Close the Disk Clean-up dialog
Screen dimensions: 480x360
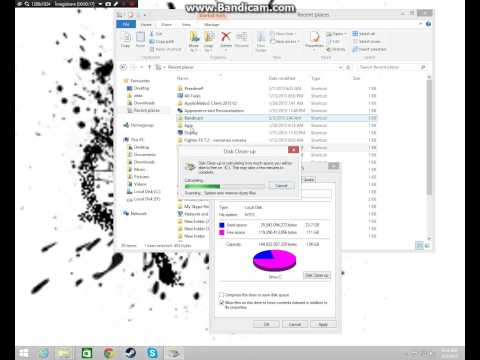(293, 150)
